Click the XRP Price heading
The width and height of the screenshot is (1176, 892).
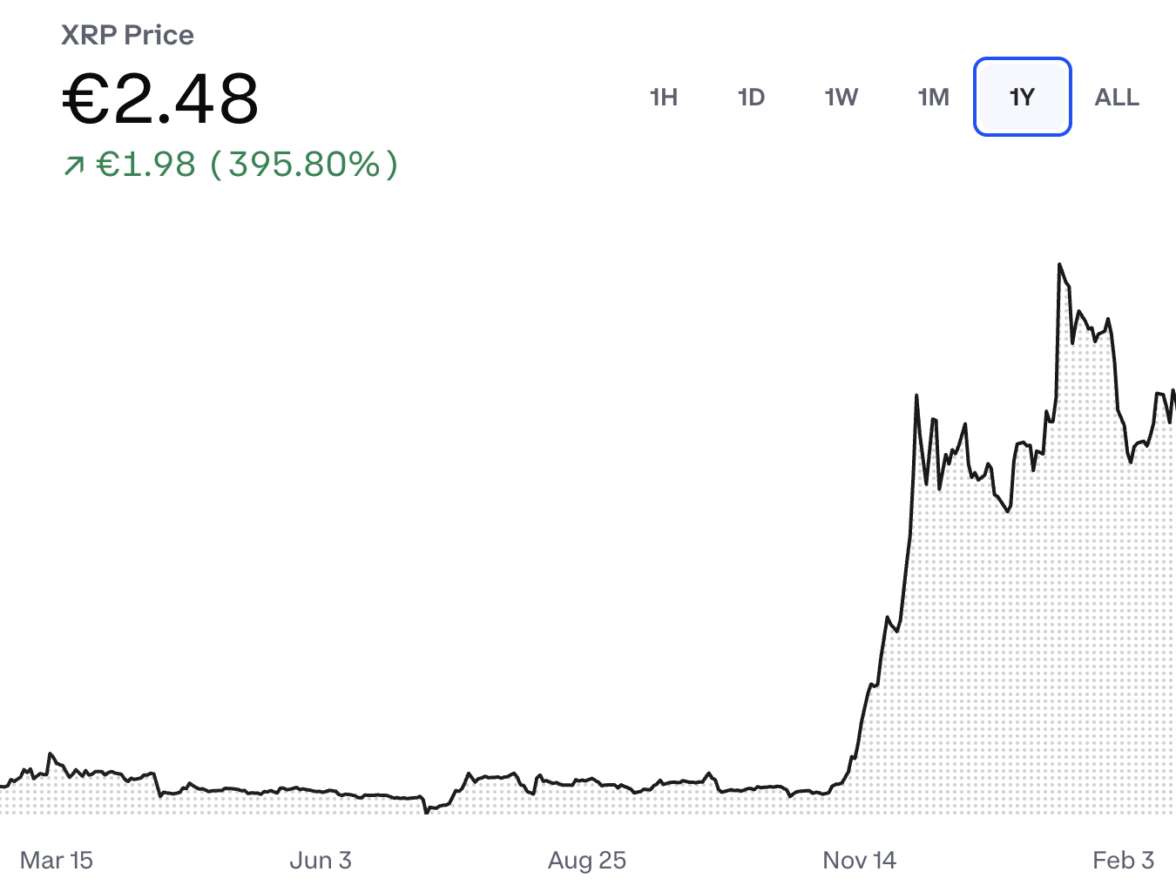pos(127,35)
